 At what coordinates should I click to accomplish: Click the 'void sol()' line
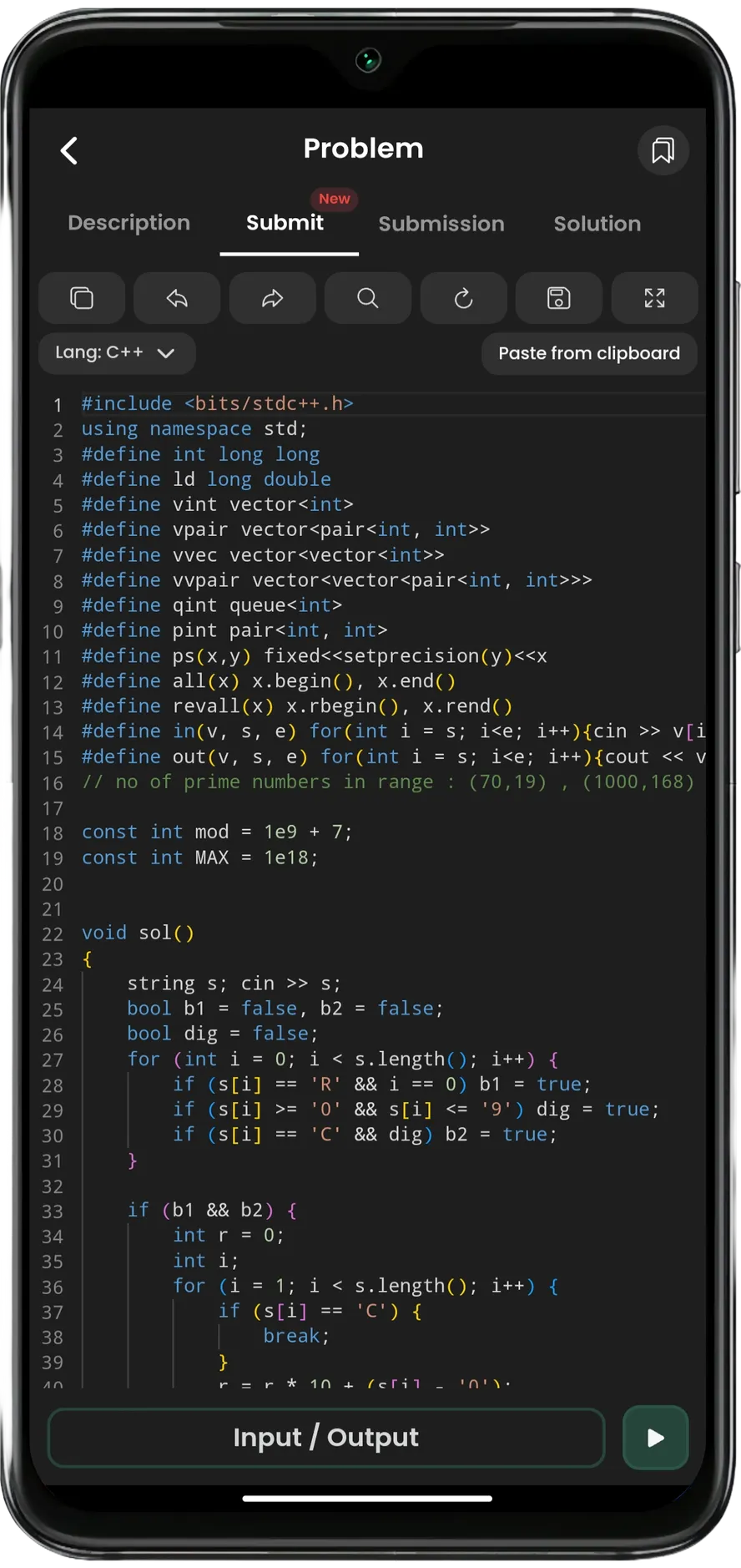click(138, 933)
